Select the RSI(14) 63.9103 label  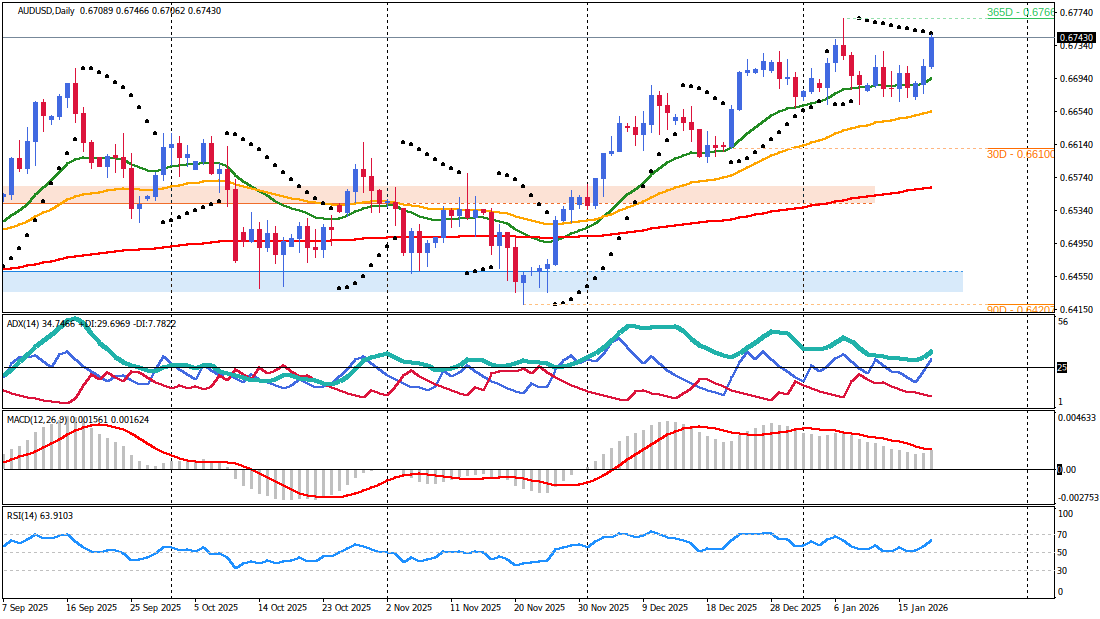point(39,516)
